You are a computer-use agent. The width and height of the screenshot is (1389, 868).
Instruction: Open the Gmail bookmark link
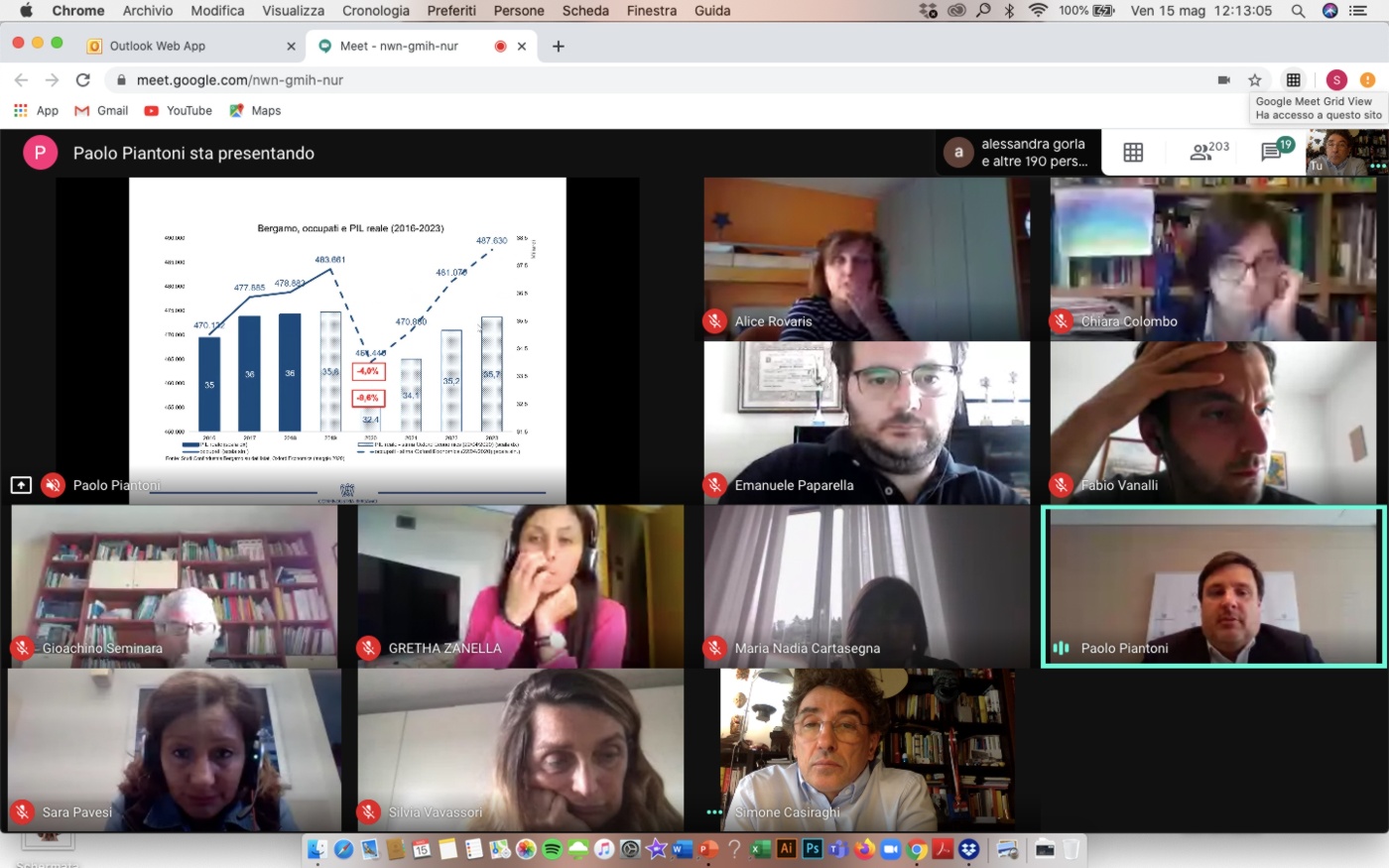(102, 111)
